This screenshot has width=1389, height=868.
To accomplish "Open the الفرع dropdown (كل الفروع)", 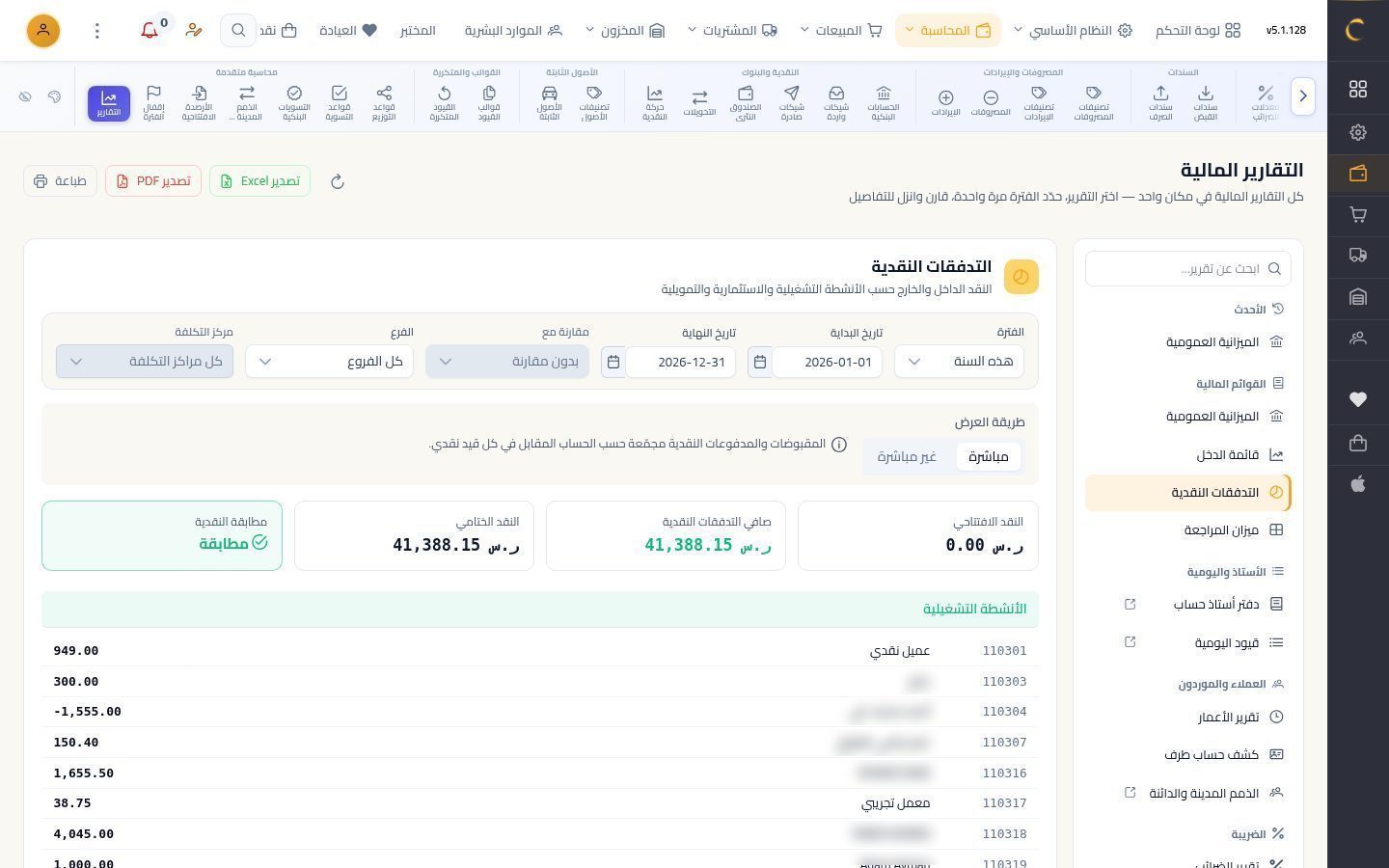I will (329, 362).
